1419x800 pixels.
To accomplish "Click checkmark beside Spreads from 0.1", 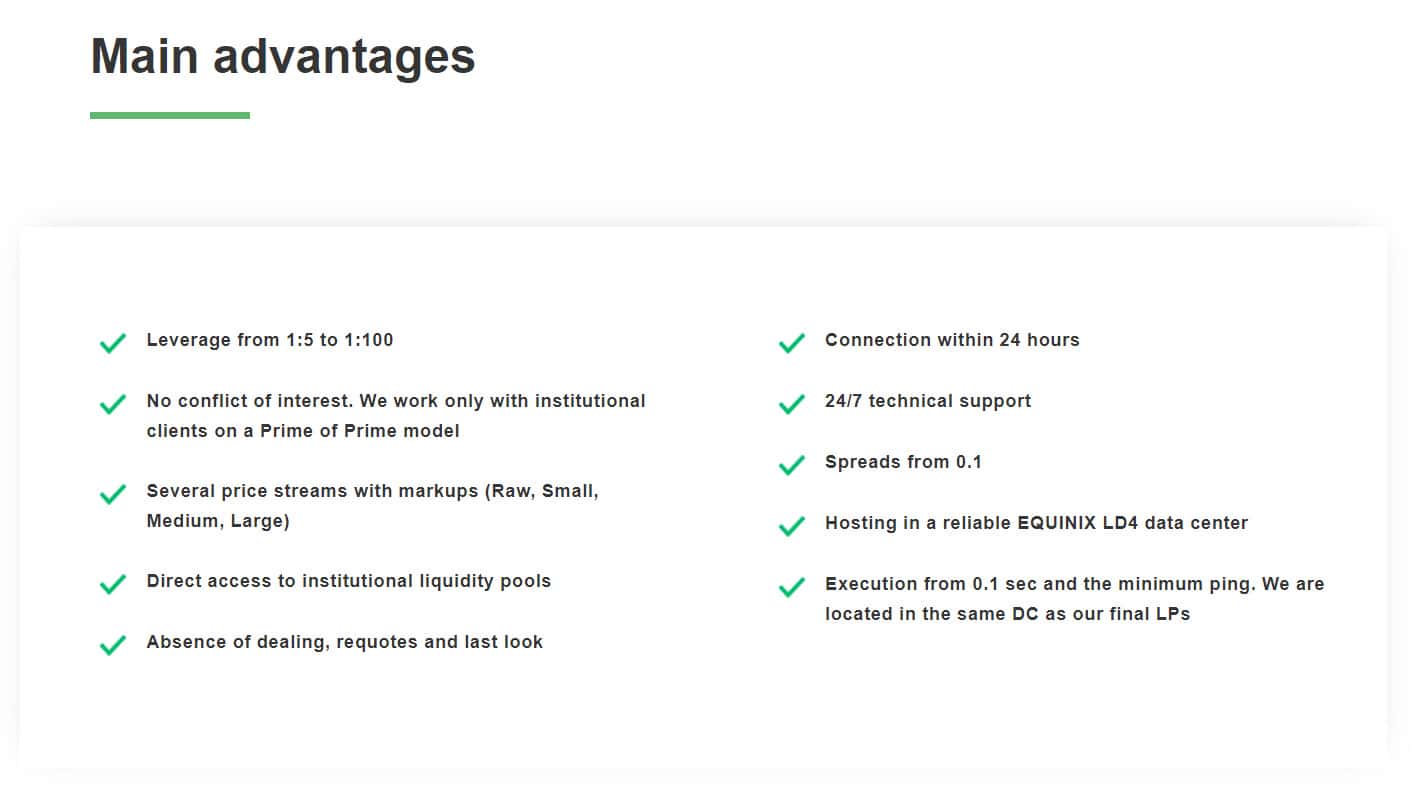I will [791, 465].
